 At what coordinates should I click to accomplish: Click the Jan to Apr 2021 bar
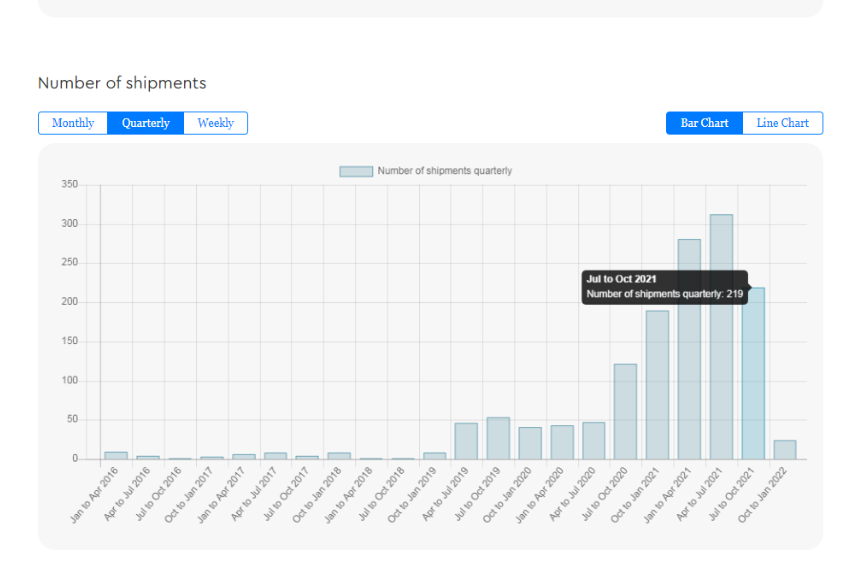[689, 370]
